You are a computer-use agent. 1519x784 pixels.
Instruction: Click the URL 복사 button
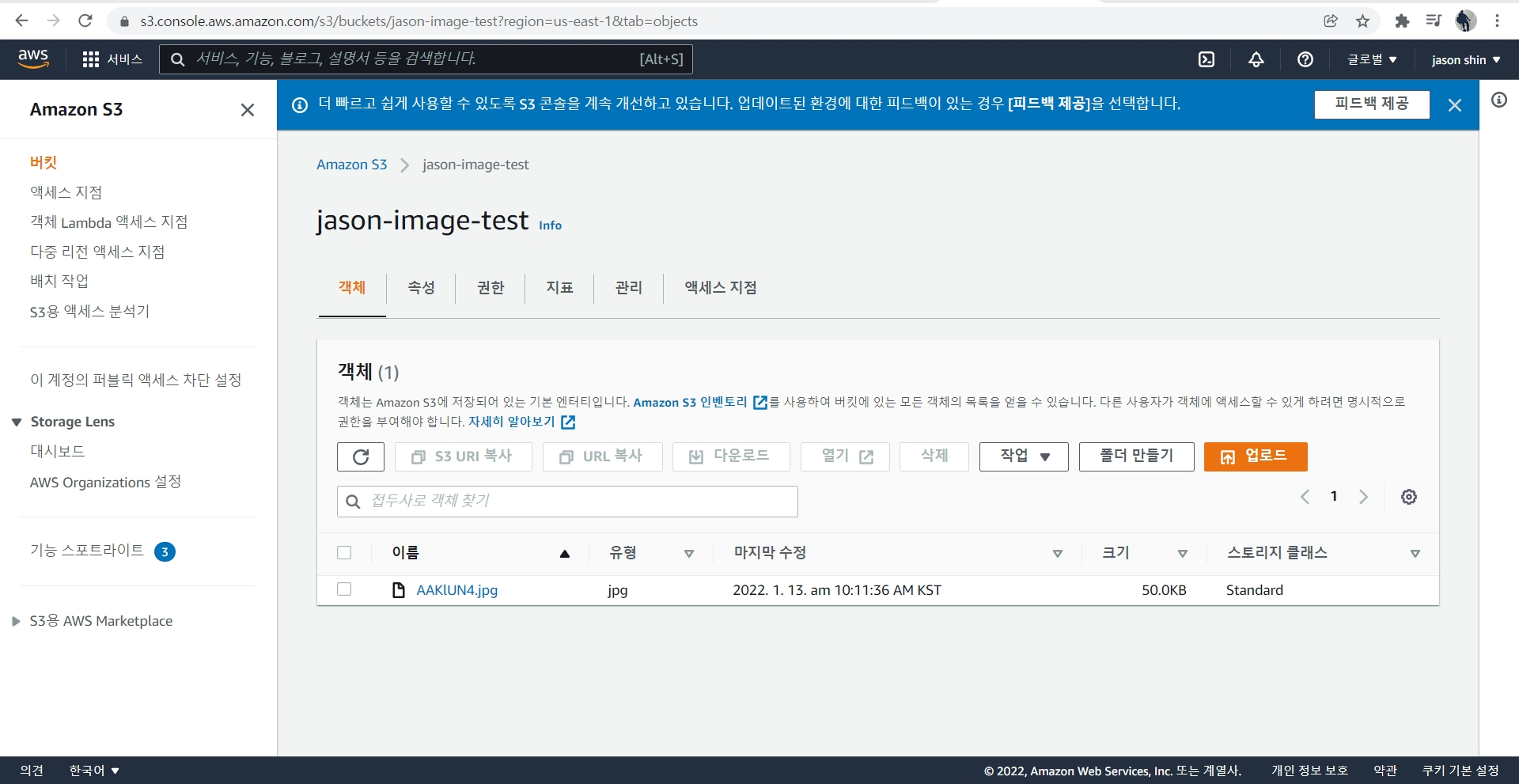coord(603,456)
